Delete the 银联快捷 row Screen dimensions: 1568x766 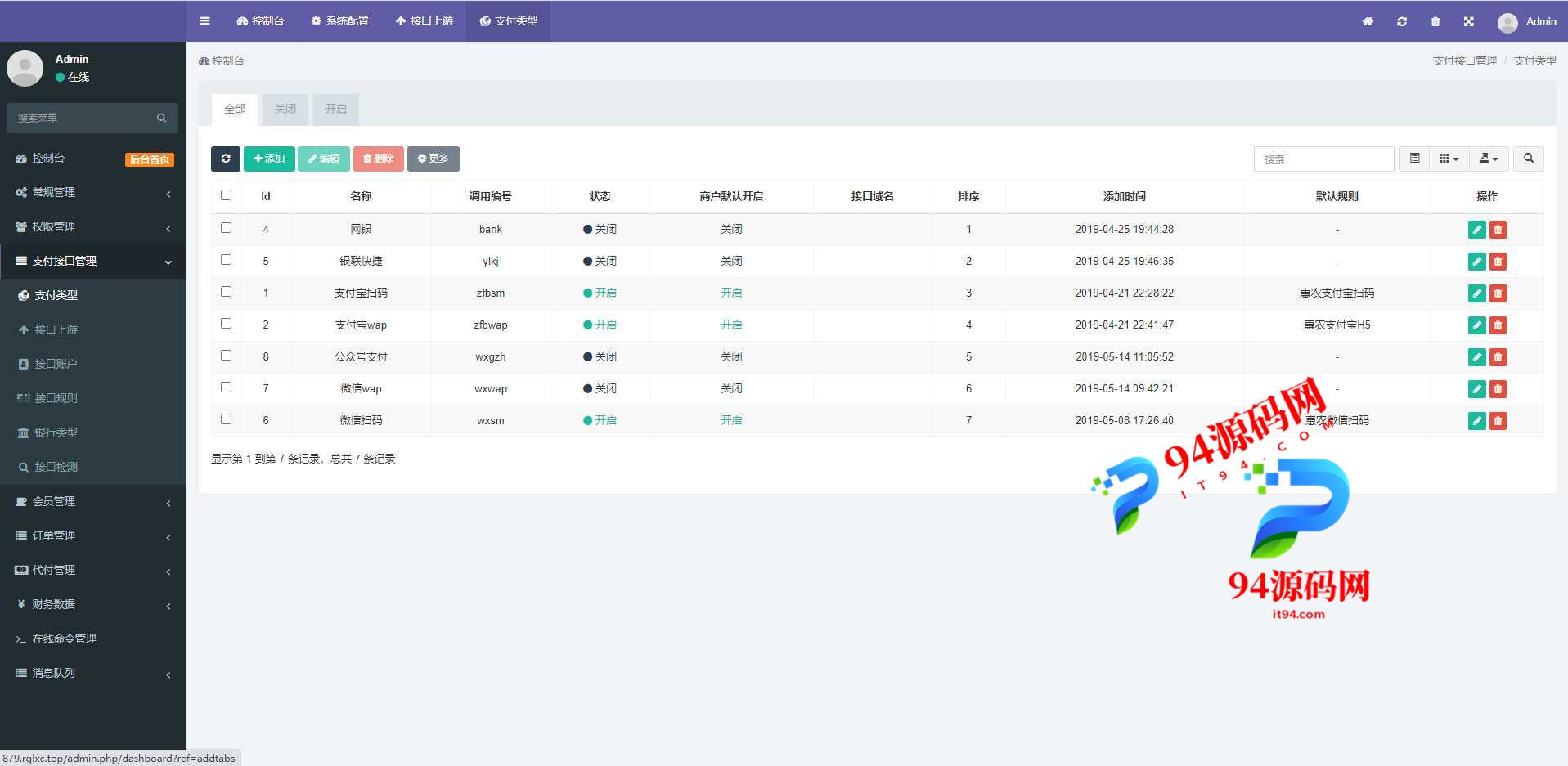click(1498, 262)
